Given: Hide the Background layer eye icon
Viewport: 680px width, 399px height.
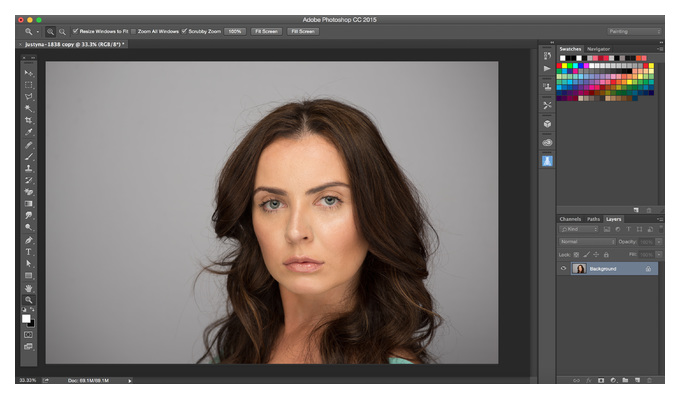Looking at the screenshot, I should point(563,268).
